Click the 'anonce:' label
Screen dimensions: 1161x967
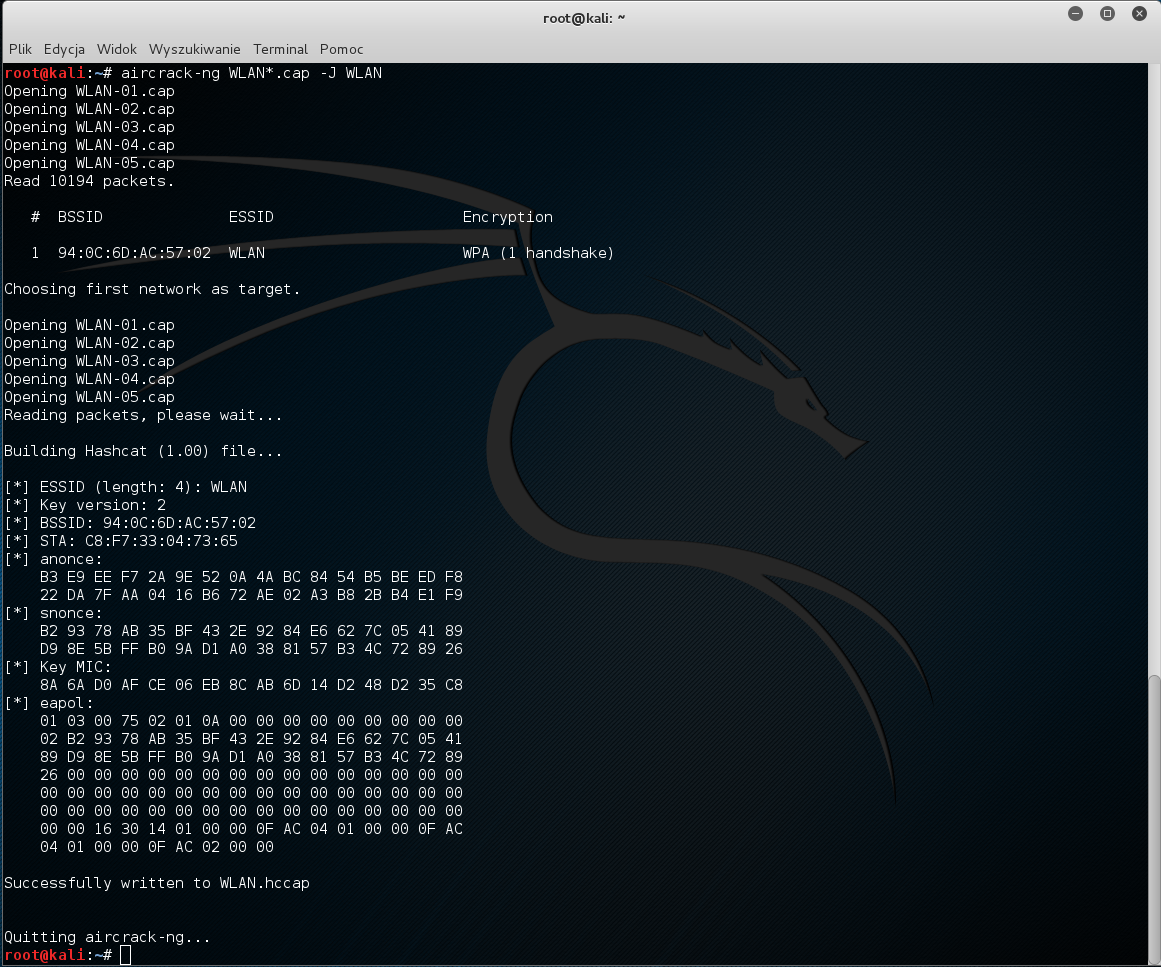[x=71, y=559]
